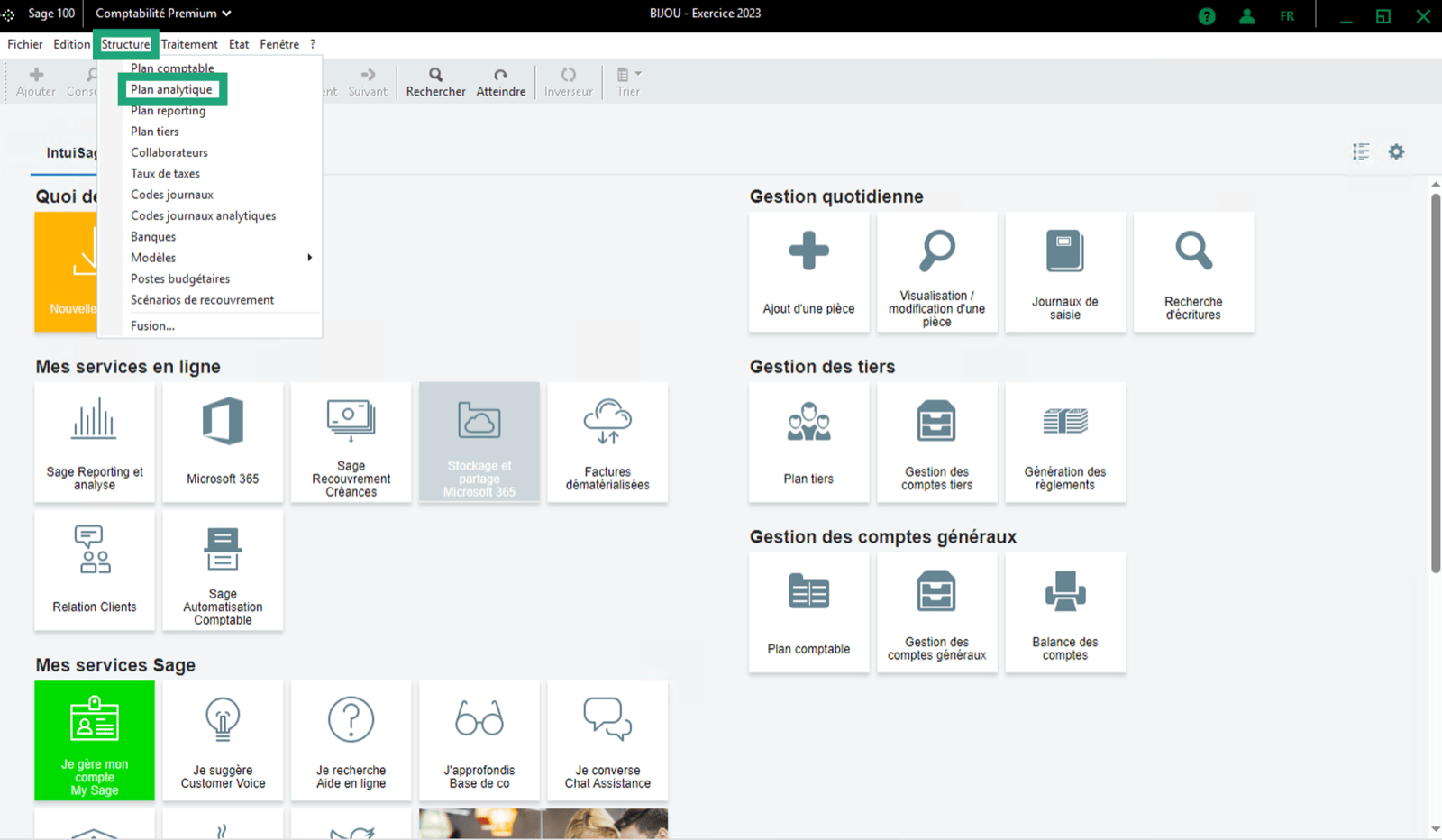Click the Atteindre toolbar icon

pyautogui.click(x=500, y=75)
